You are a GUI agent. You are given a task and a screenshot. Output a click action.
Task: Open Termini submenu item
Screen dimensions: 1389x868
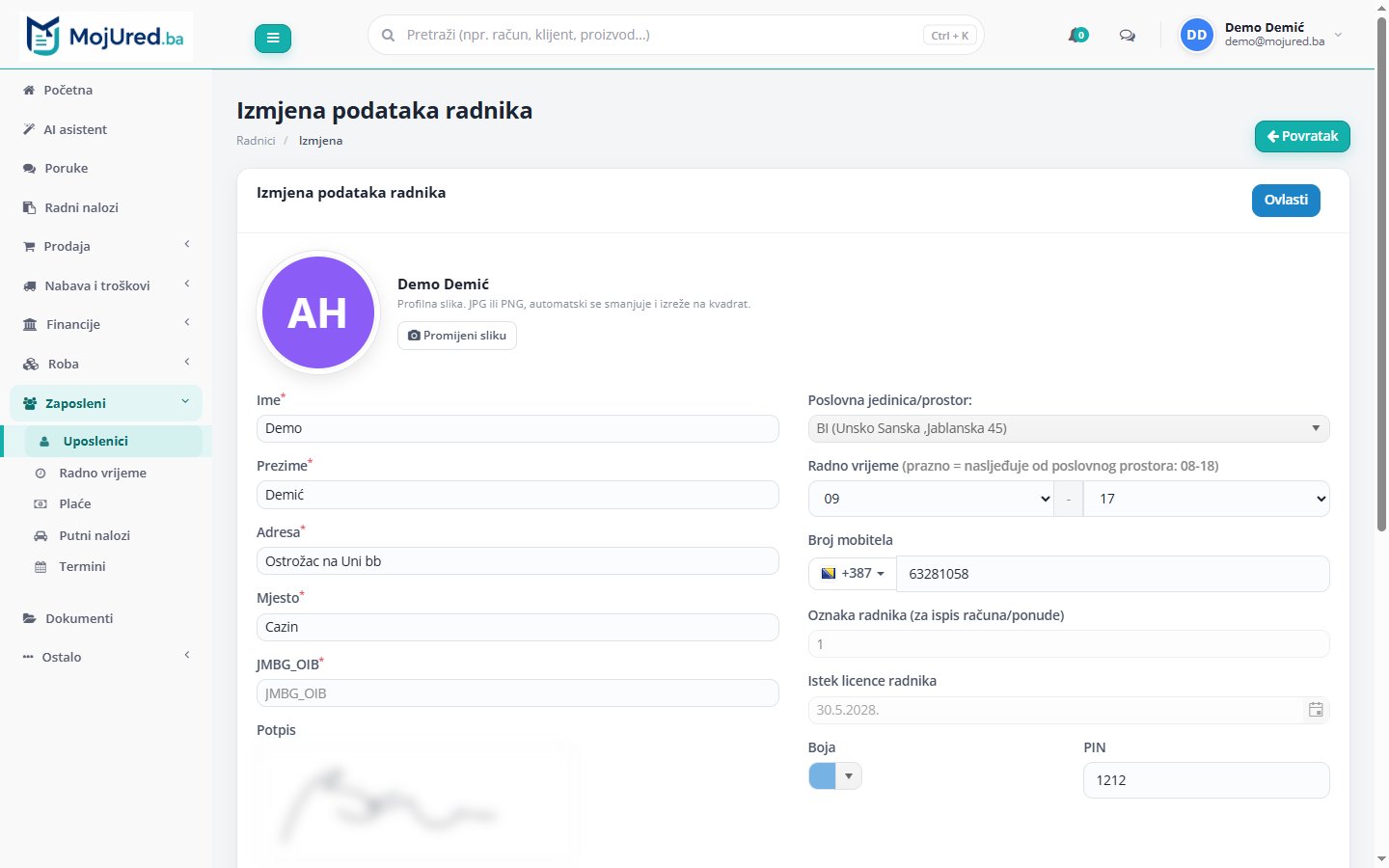point(82,566)
